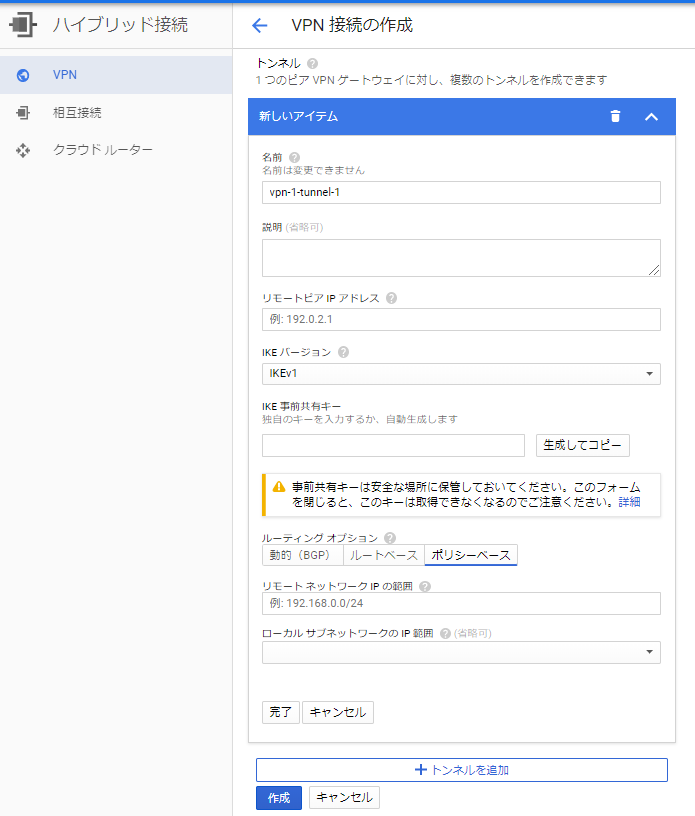The width and height of the screenshot is (695, 816).
Task: Open help icon for ルーティング オプション
Action: (x=389, y=538)
